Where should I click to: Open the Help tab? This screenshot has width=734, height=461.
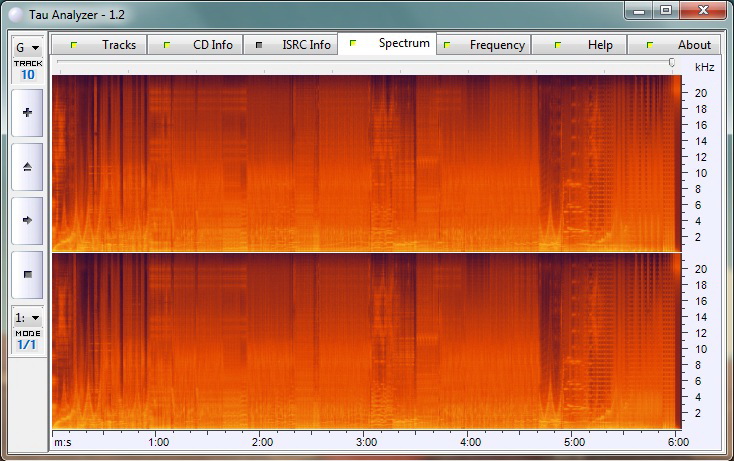[x=579, y=45]
